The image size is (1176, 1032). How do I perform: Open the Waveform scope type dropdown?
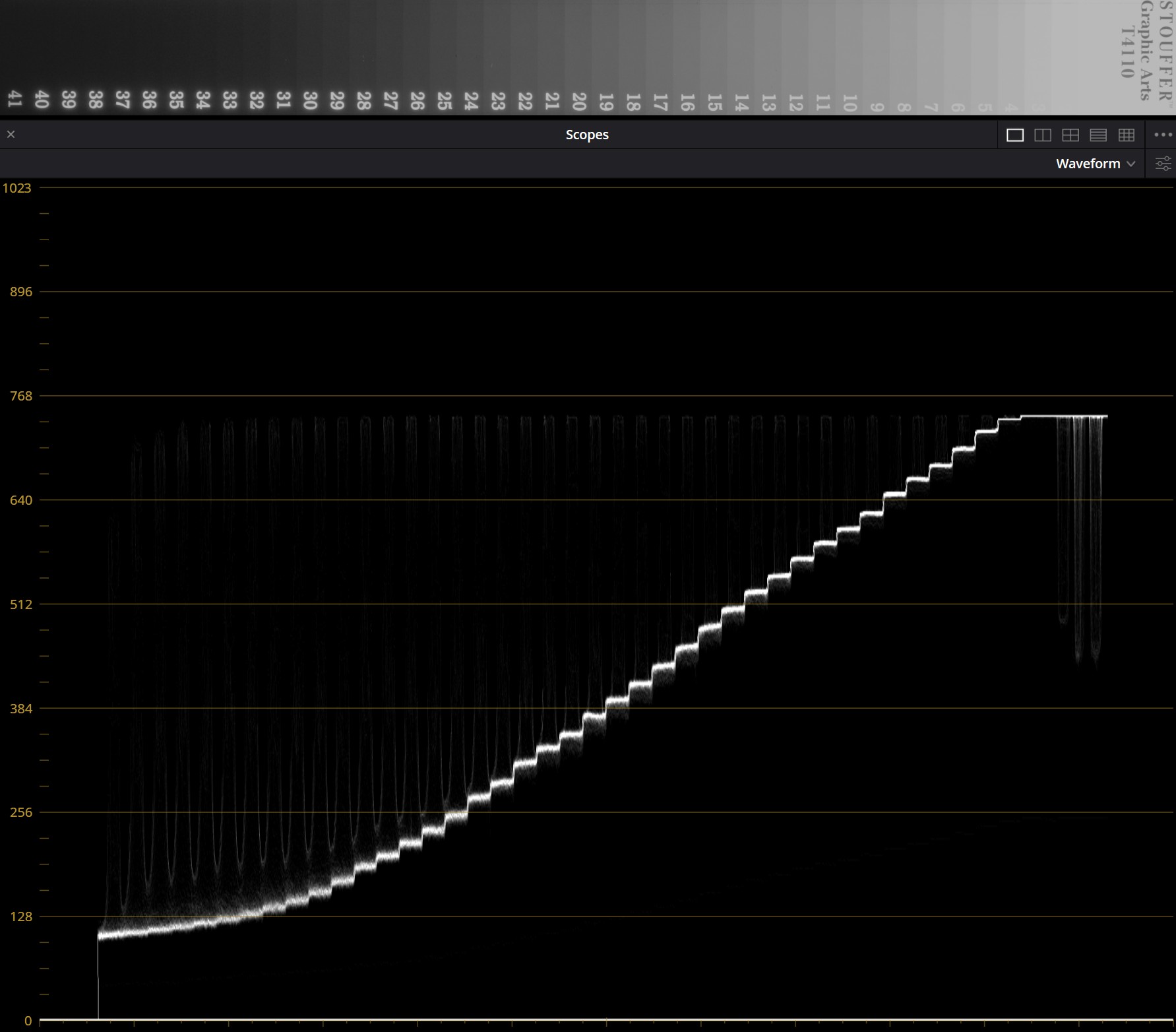click(x=1088, y=164)
